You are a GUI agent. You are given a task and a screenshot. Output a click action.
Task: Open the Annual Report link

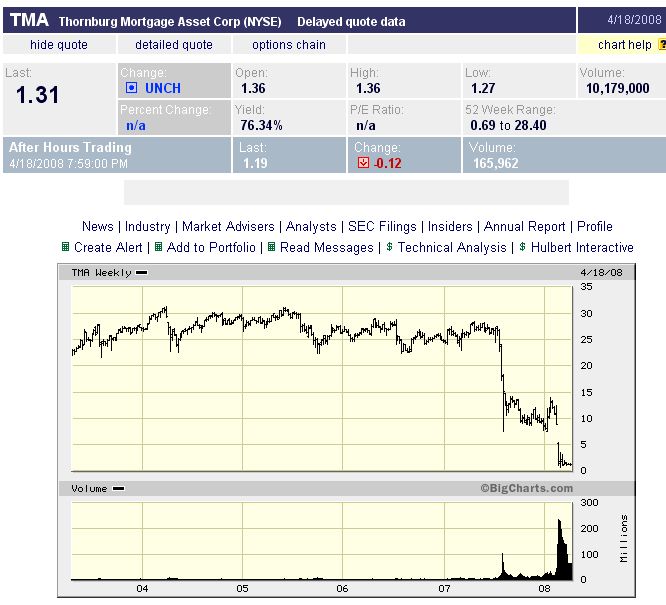pos(525,226)
